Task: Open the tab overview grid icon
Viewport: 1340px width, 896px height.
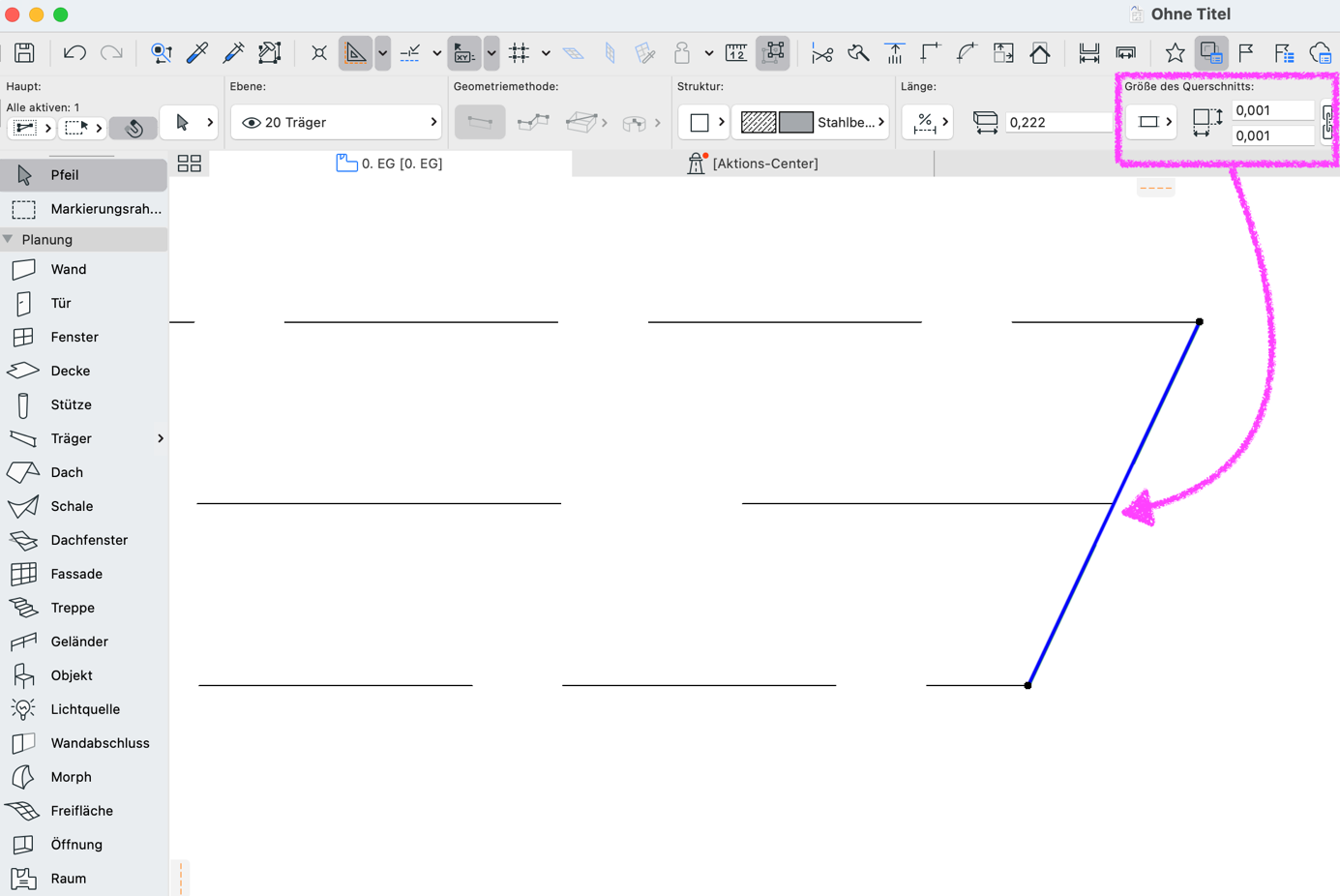Action: coord(190,164)
